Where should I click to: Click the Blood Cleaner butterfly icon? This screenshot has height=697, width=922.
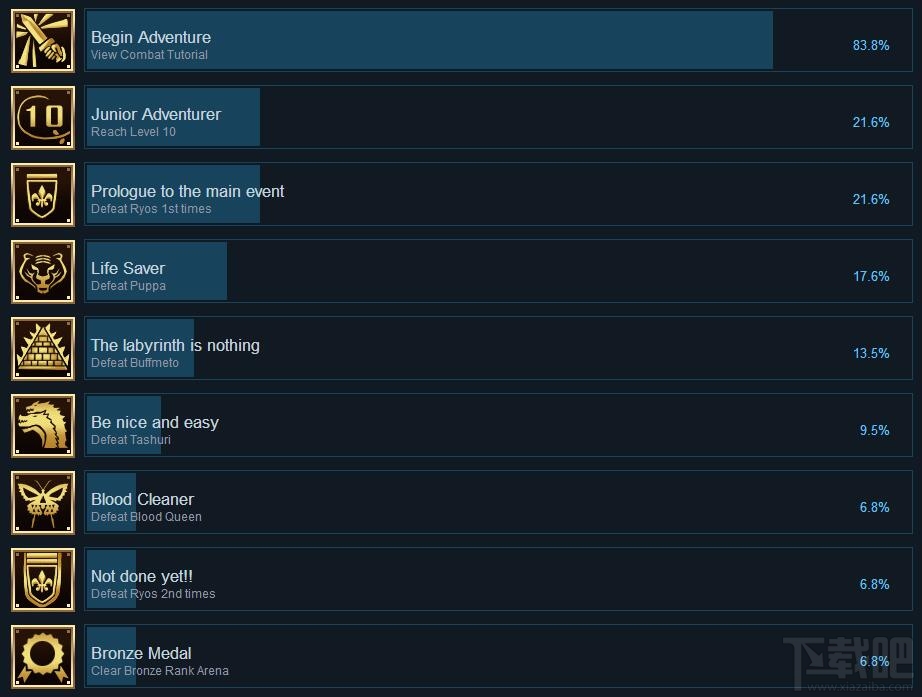click(43, 503)
